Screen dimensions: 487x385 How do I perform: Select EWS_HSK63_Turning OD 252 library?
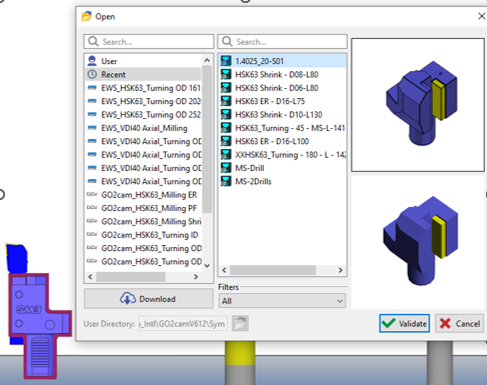click(x=144, y=114)
